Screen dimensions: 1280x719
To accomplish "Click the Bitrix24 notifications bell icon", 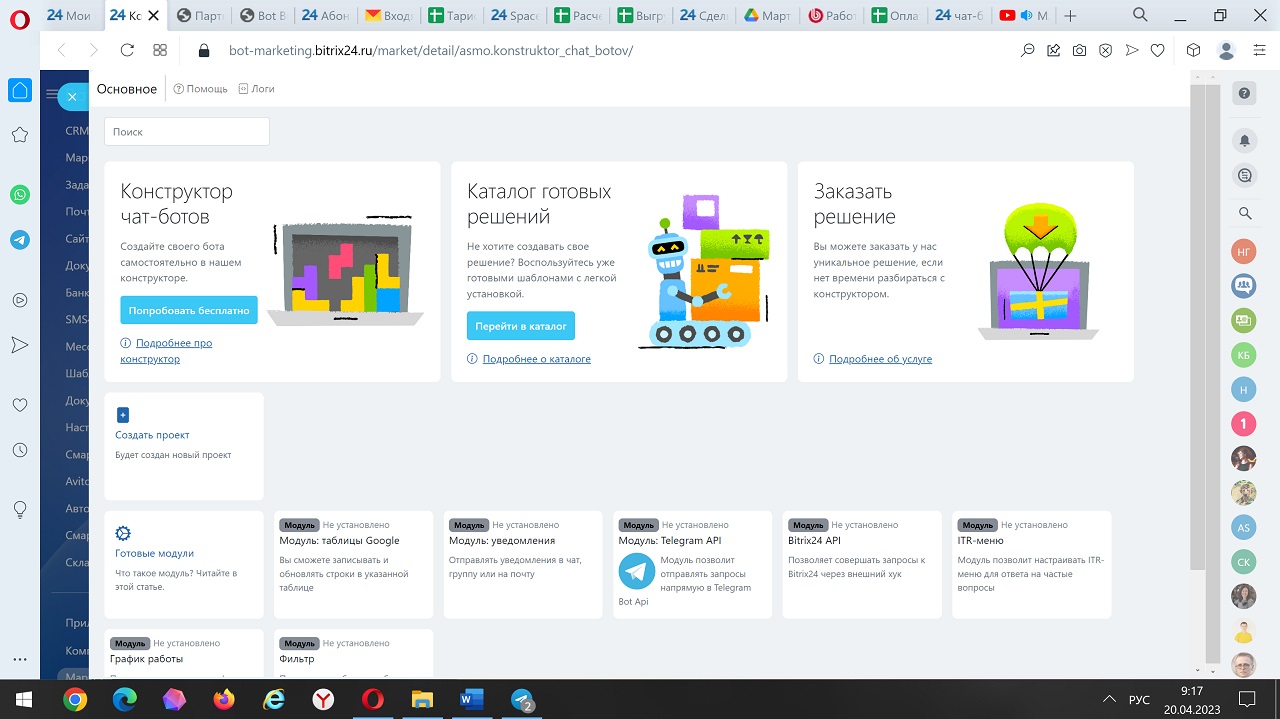I will pos(1244,141).
